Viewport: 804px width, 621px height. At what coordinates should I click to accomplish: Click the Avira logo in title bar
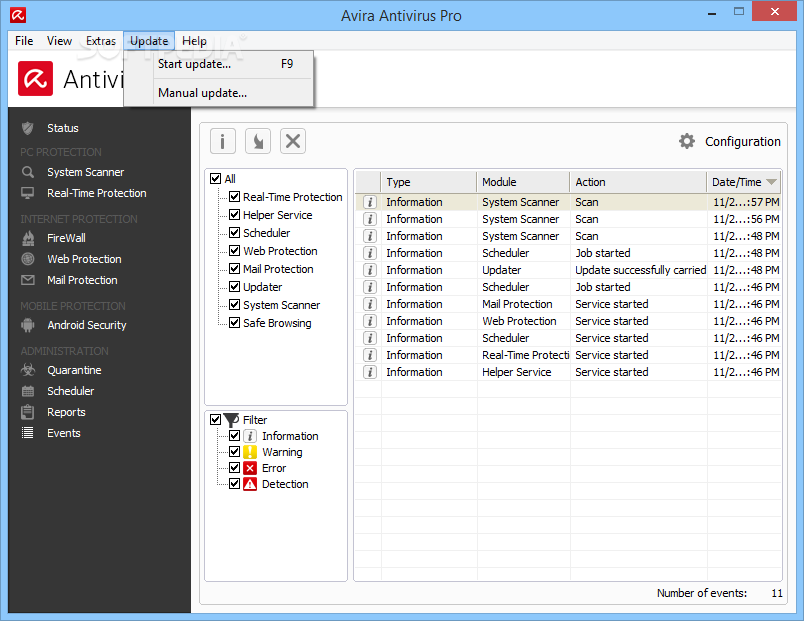(17, 15)
